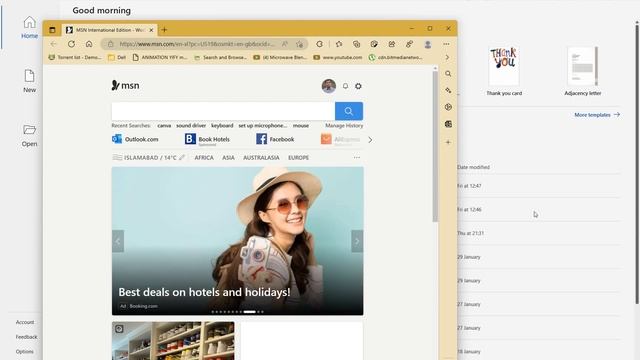Screen dimensions: 640x360
Task: Open the Facebook quick link
Action: click(275, 139)
